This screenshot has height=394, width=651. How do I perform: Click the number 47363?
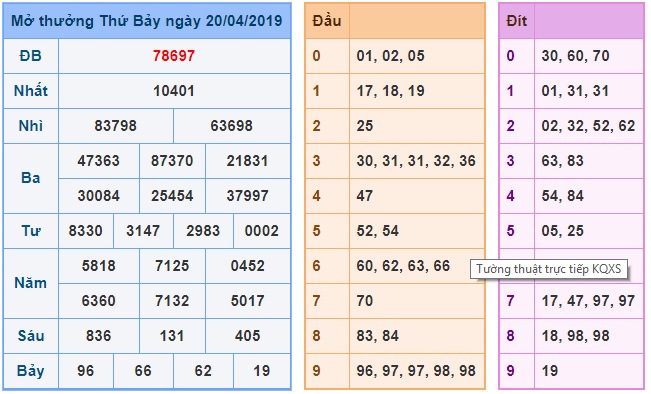point(99,161)
